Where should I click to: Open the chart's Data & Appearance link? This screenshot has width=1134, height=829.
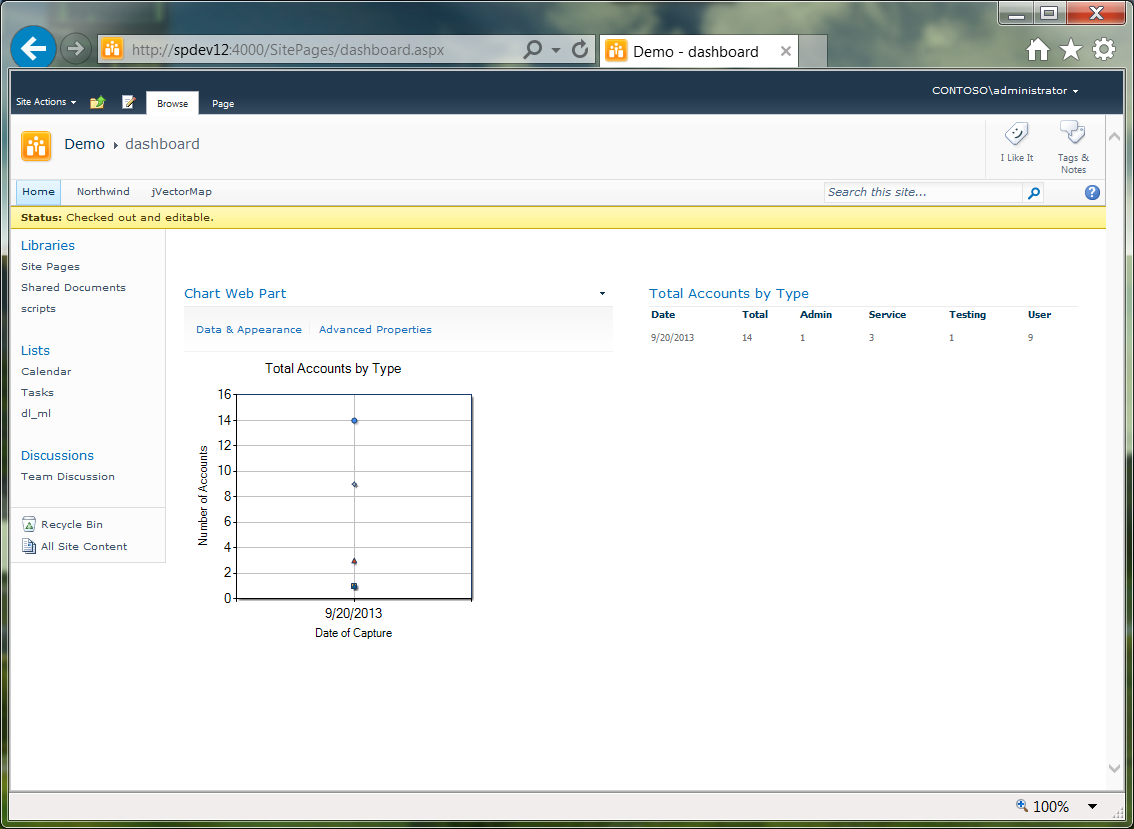[x=249, y=329]
